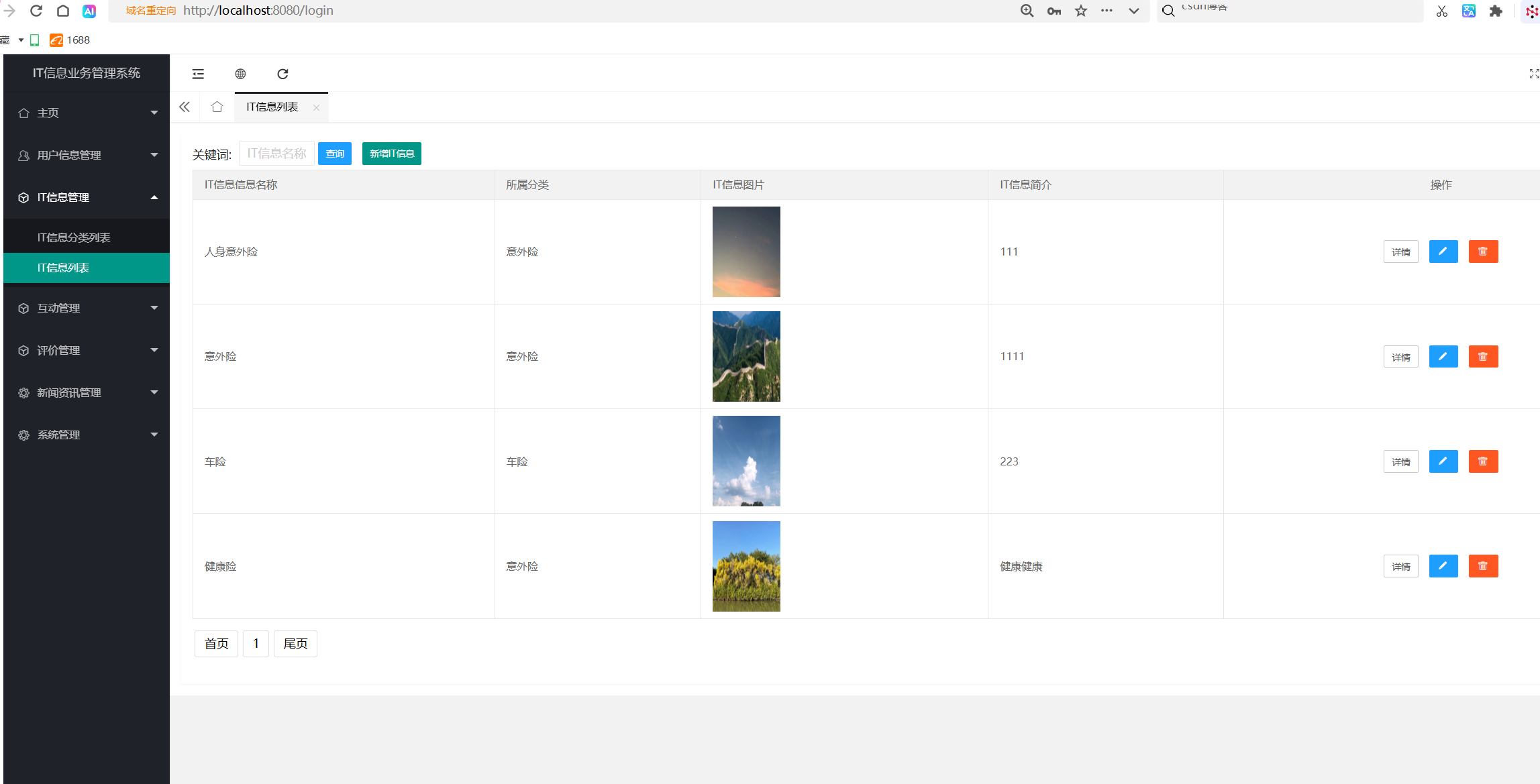Screen dimensions: 1540x784
Task: Click the 新增IT信息 button
Action: click(x=392, y=154)
